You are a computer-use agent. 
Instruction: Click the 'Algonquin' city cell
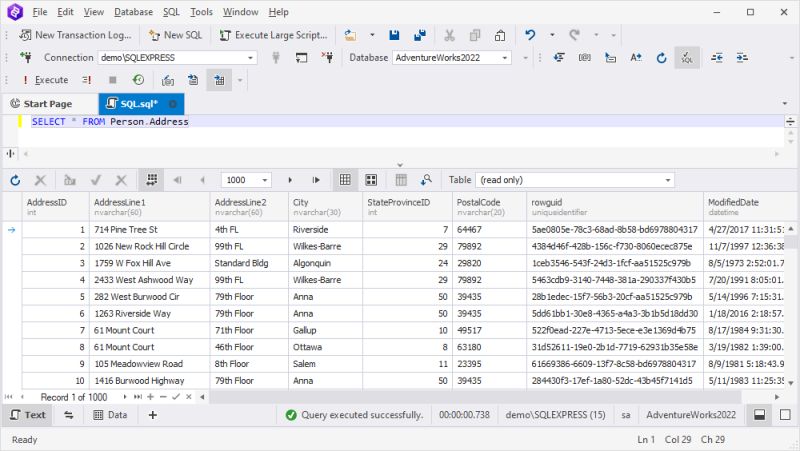click(x=325, y=263)
